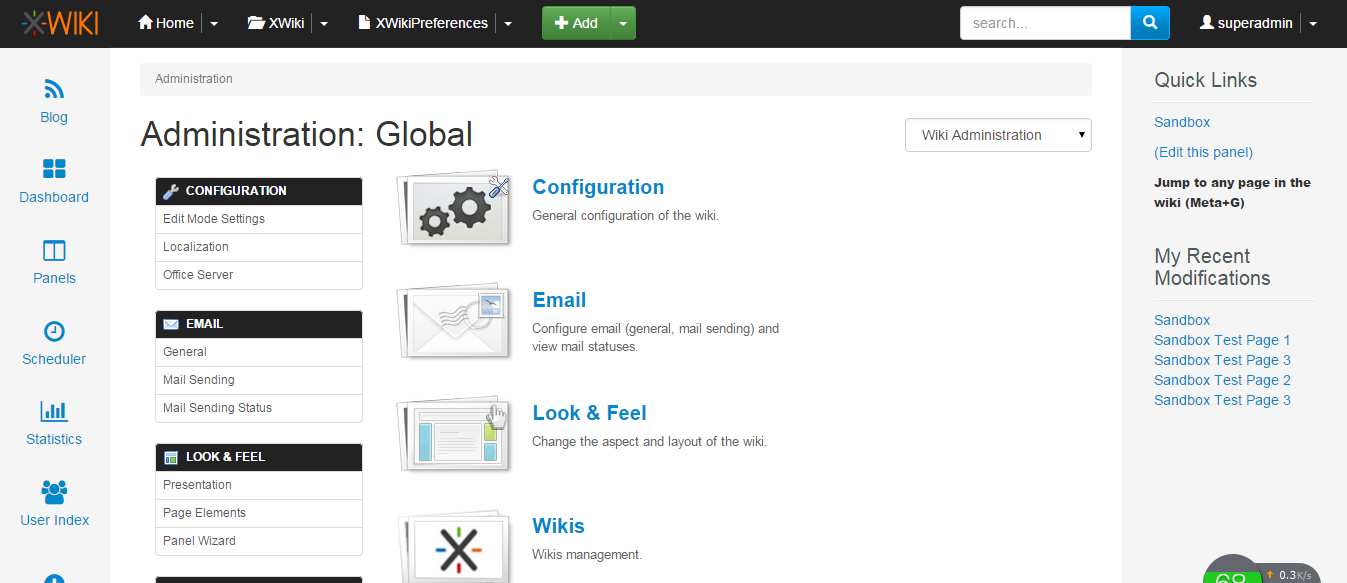The image size is (1347, 583).
Task: Open the Wiki Administration select box
Action: [x=998, y=135]
